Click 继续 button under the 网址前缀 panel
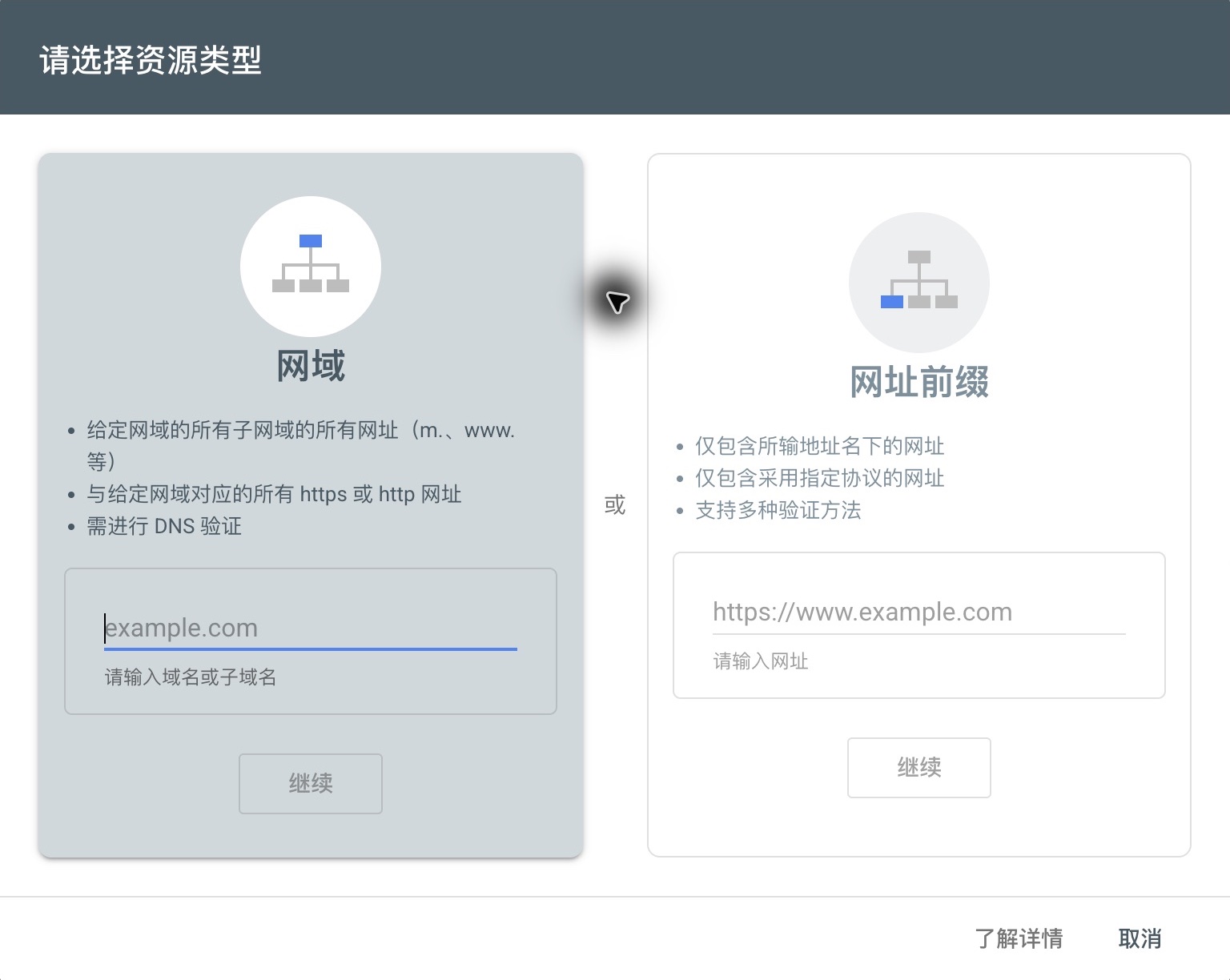The image size is (1230, 980). (919, 767)
